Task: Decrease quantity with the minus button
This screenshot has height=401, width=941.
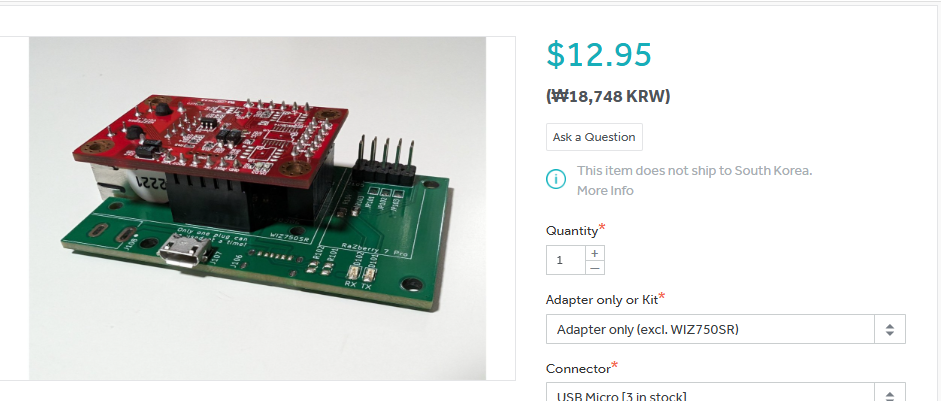Action: tap(595, 268)
